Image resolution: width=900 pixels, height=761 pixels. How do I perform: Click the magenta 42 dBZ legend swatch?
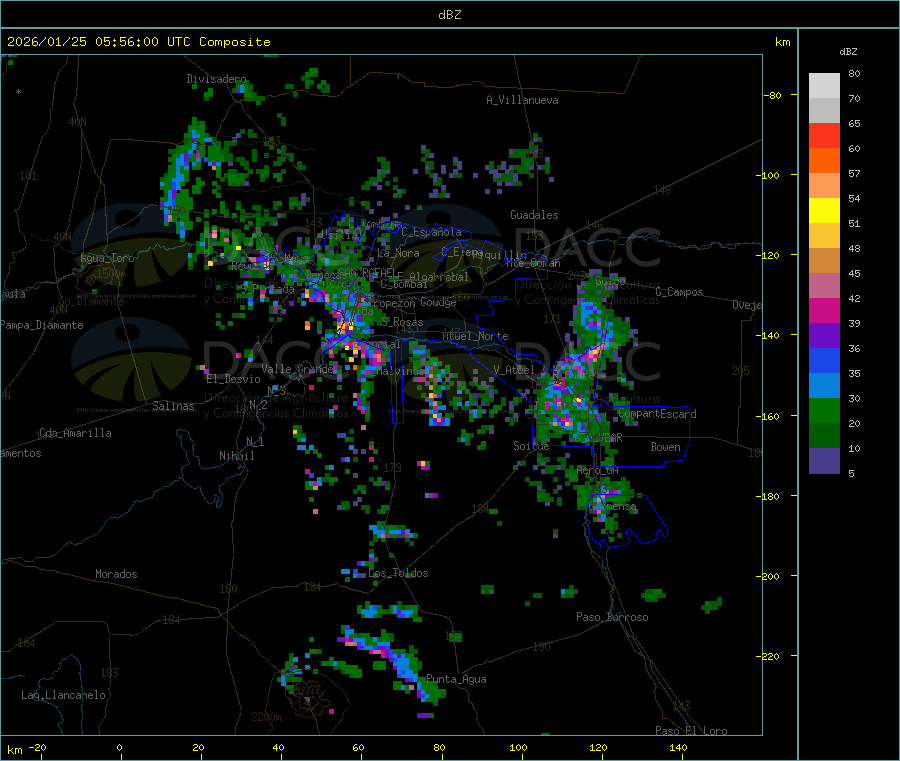click(x=824, y=310)
